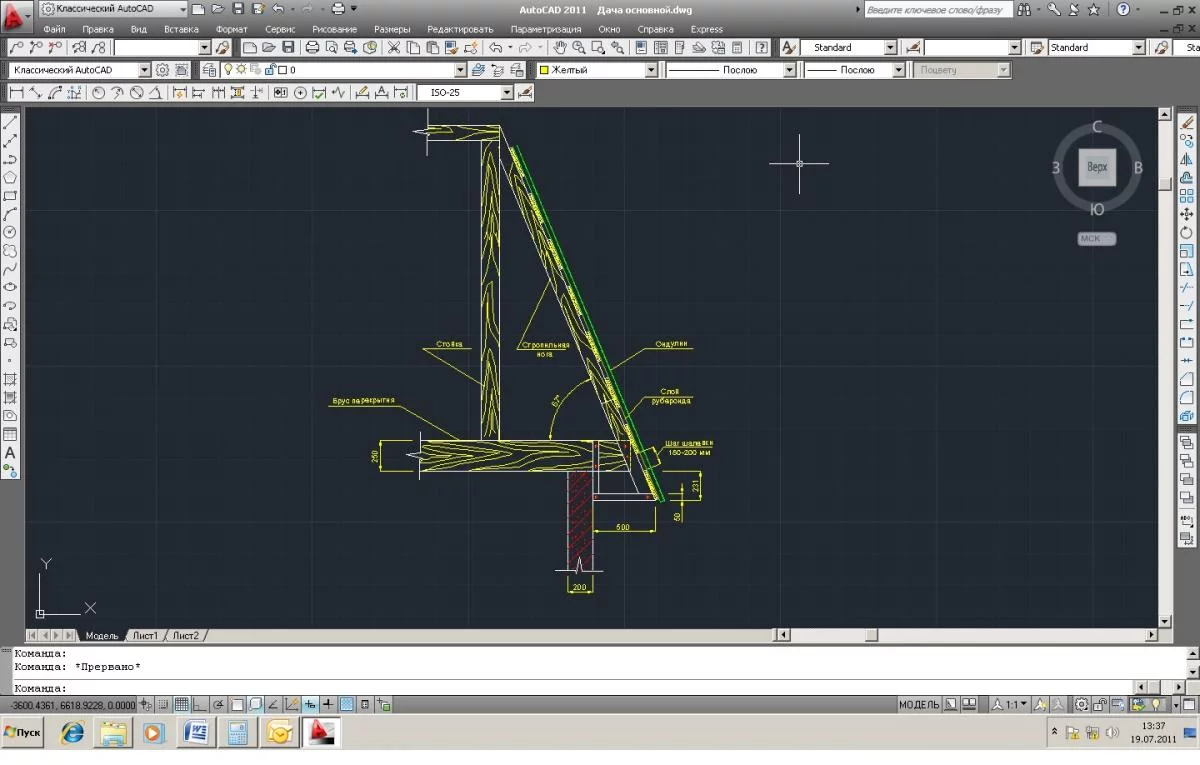
Task: Select the Linear dimension tool
Action: pos(17,92)
